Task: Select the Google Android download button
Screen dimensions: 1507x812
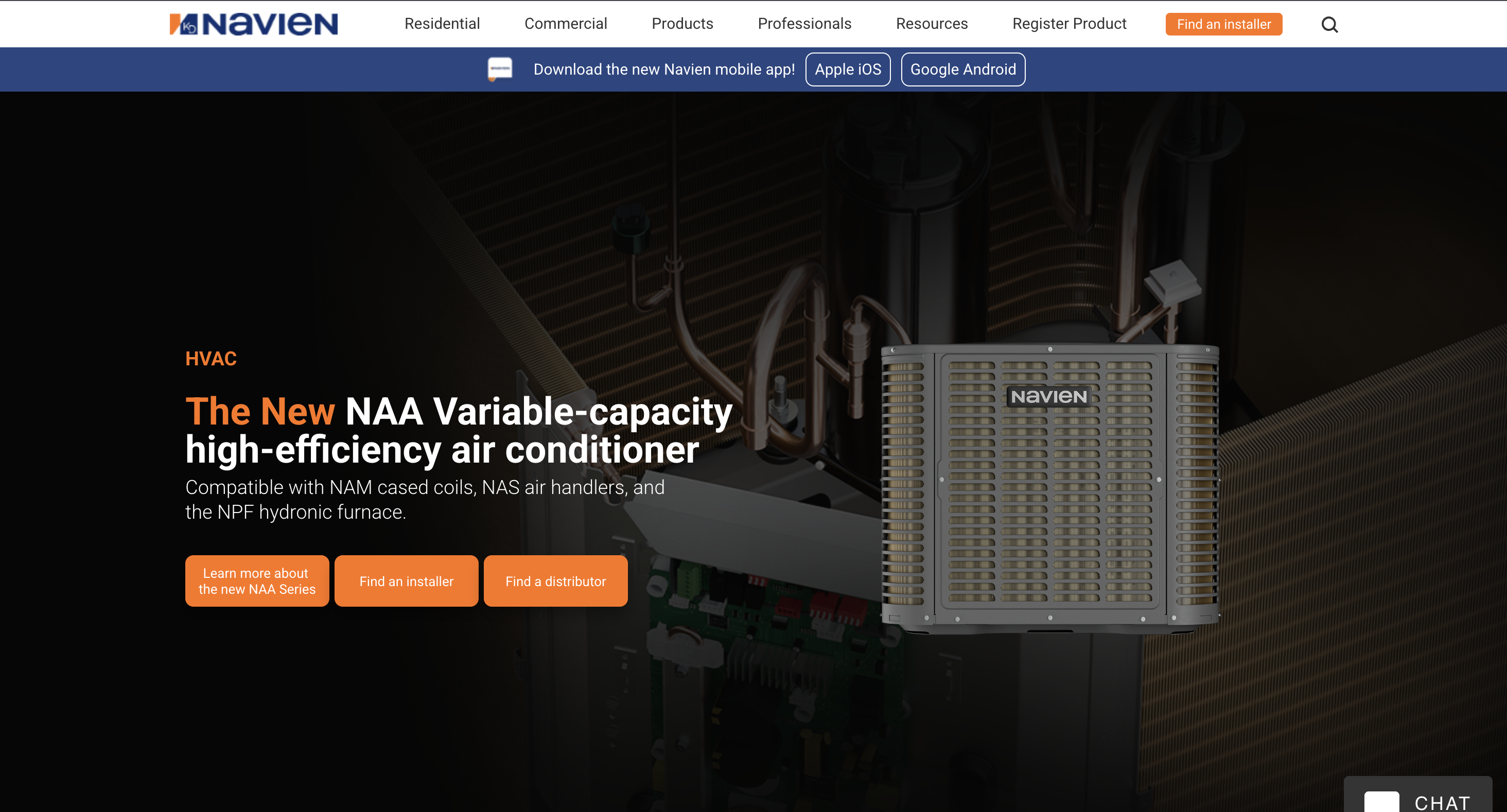Action: [x=962, y=69]
